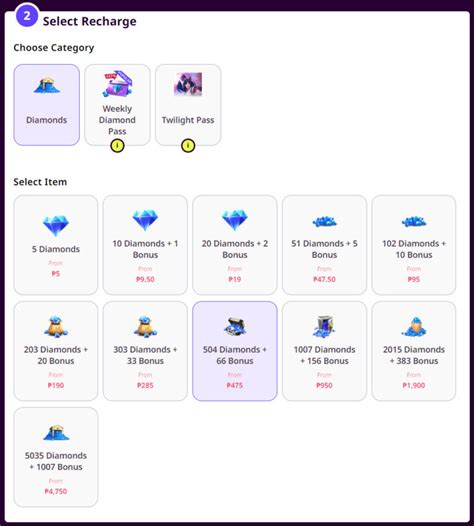Select the 5035 Diamonds + 1007 Bonus item

click(x=56, y=457)
